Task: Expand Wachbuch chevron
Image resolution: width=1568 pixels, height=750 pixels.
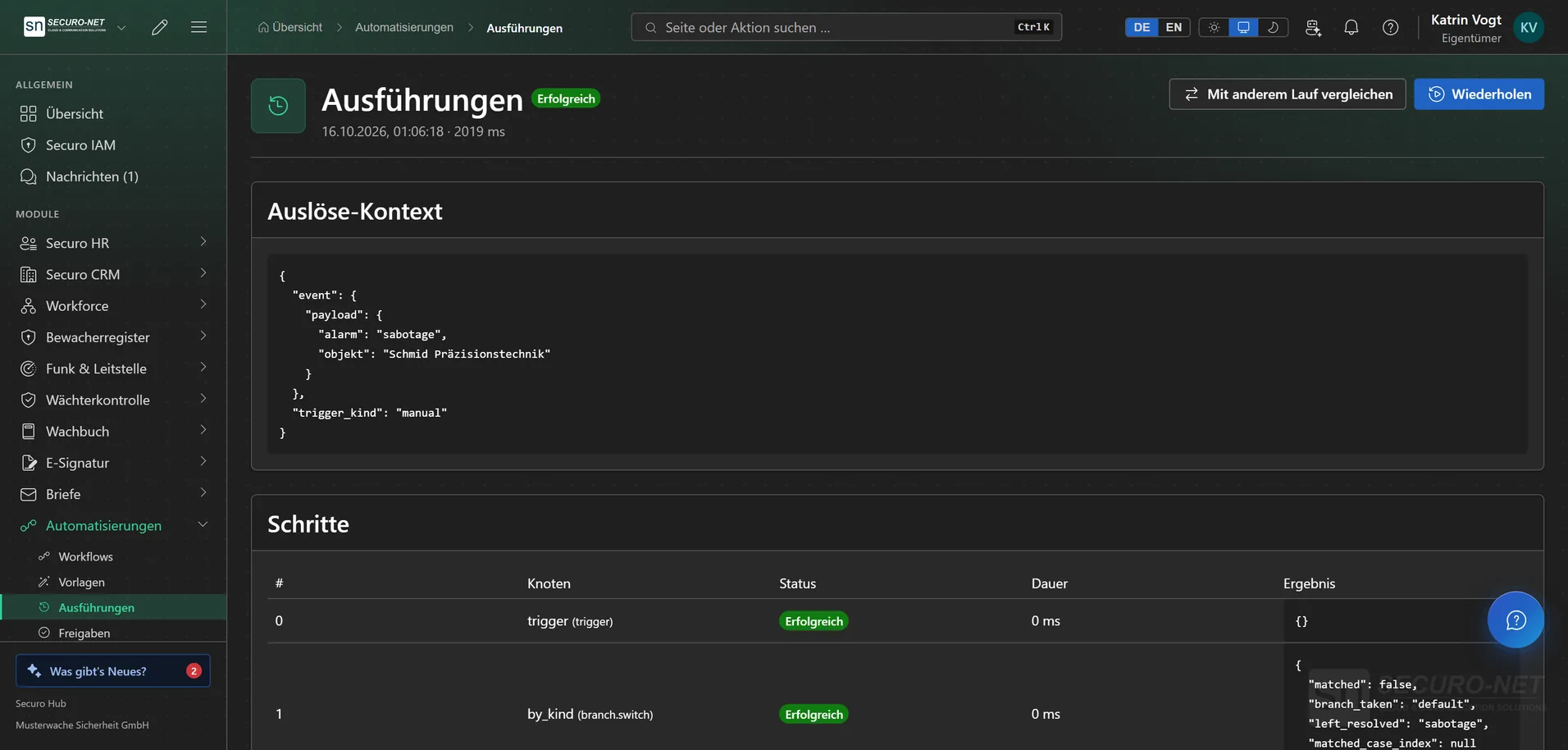Action: click(203, 430)
